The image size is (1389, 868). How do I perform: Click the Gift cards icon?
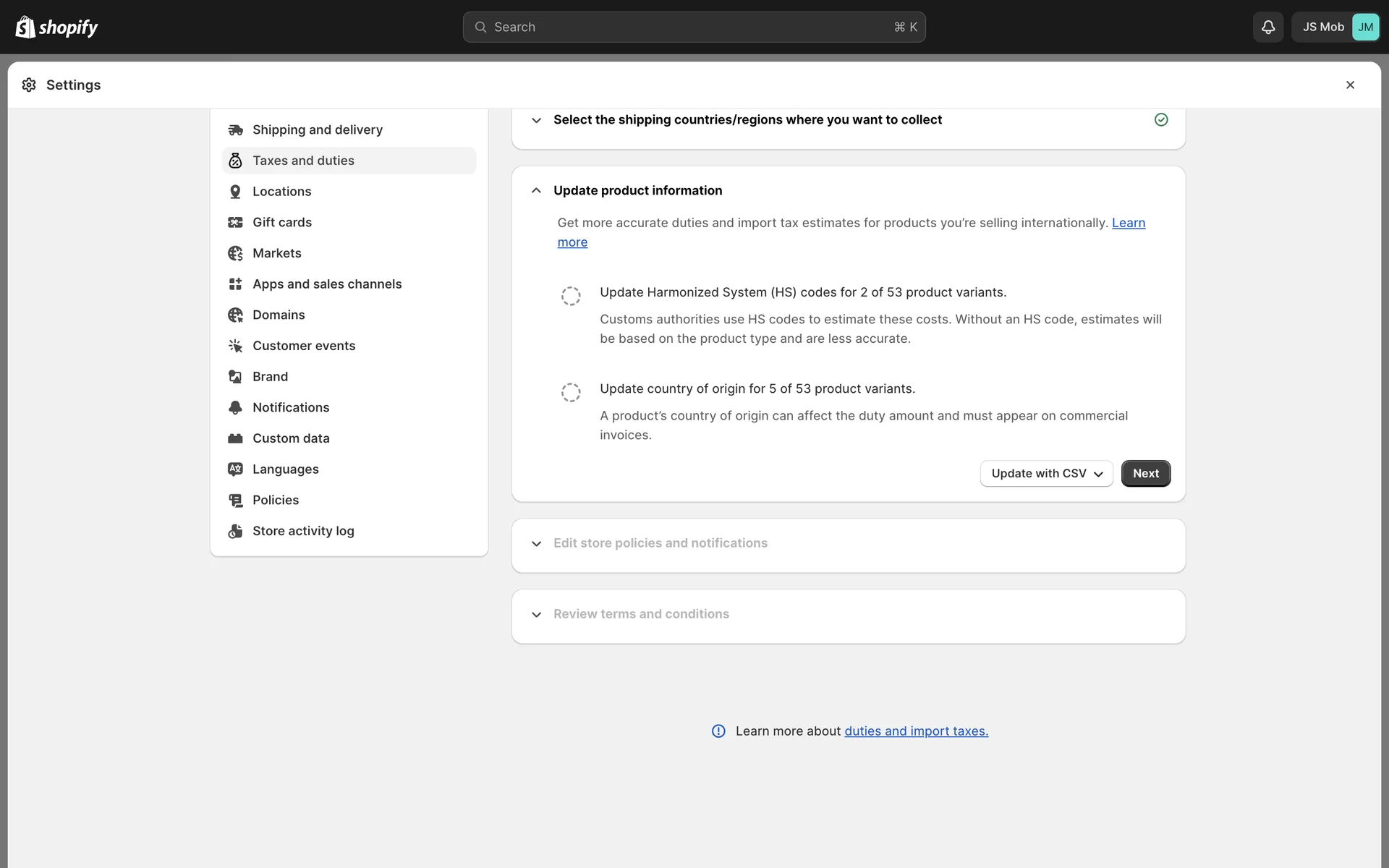pos(235,223)
